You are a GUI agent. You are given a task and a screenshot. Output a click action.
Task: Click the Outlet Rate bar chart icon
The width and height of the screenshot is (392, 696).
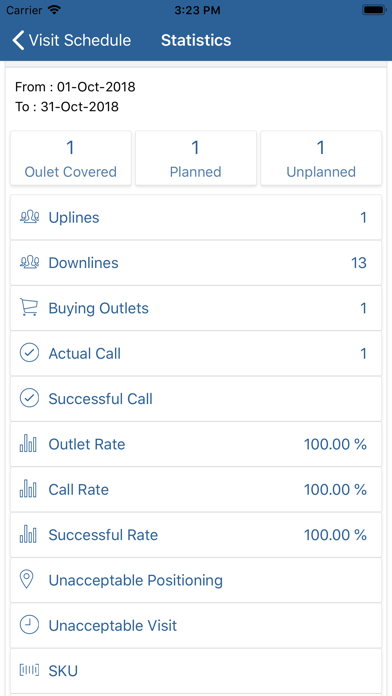[x=28, y=444]
